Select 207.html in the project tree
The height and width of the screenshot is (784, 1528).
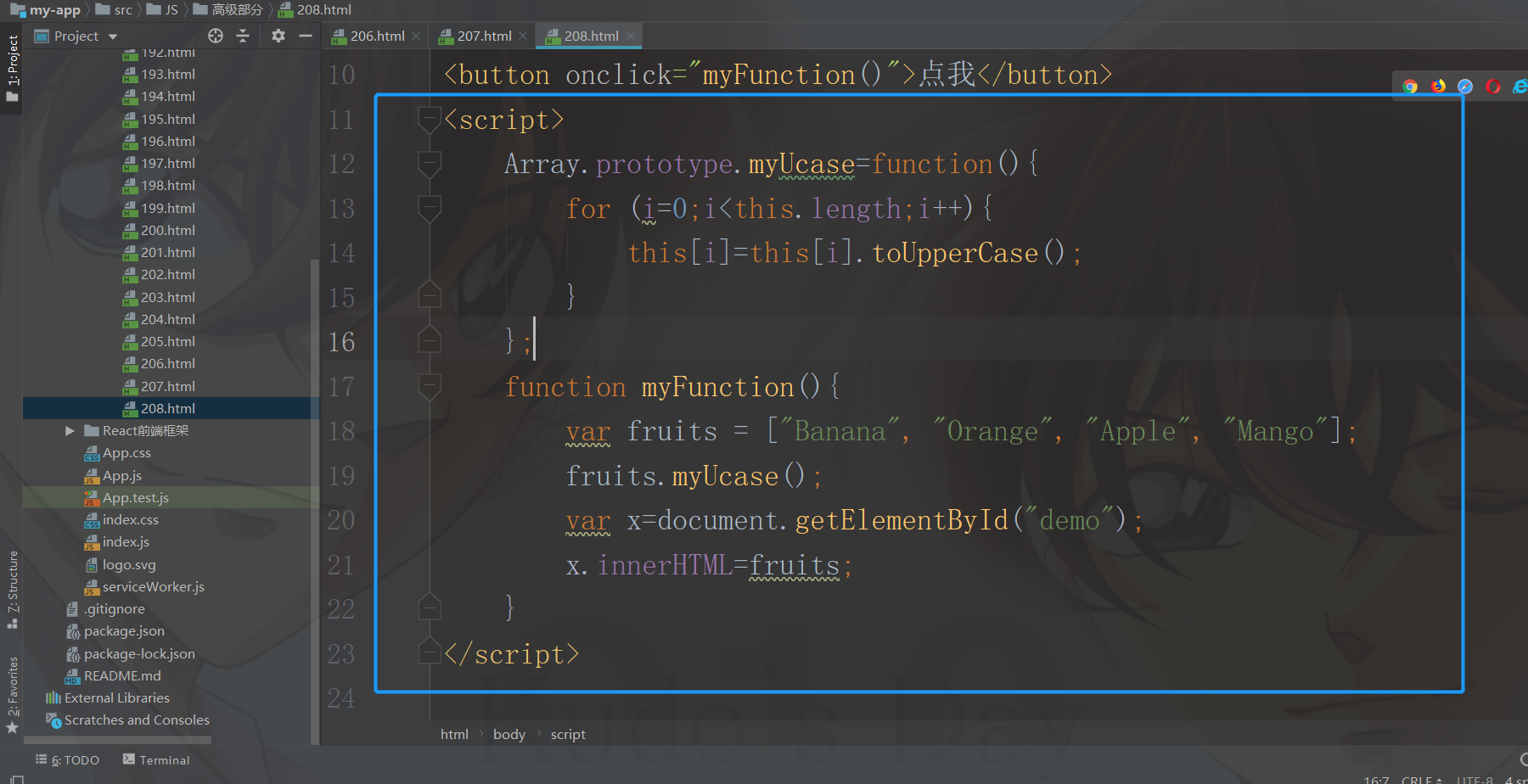coord(168,387)
